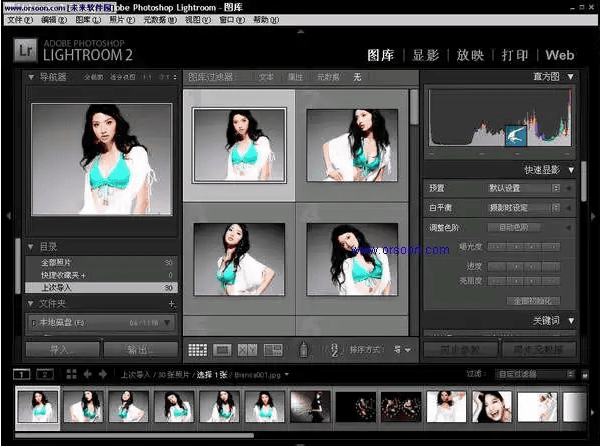600x446 pixels.
Task: Select the Compare view XY icon
Action: click(247, 350)
